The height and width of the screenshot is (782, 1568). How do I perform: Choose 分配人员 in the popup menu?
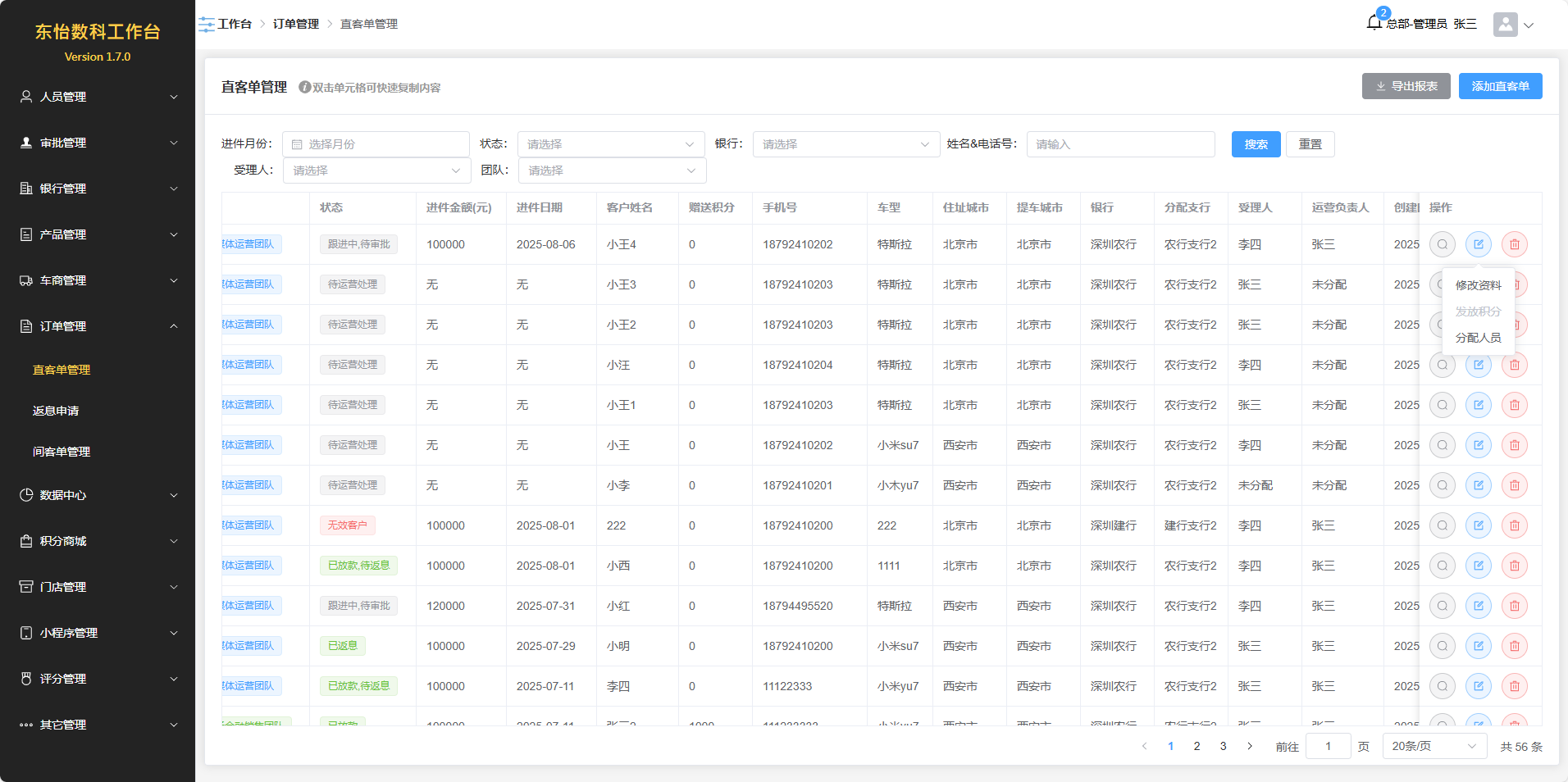[1478, 338]
